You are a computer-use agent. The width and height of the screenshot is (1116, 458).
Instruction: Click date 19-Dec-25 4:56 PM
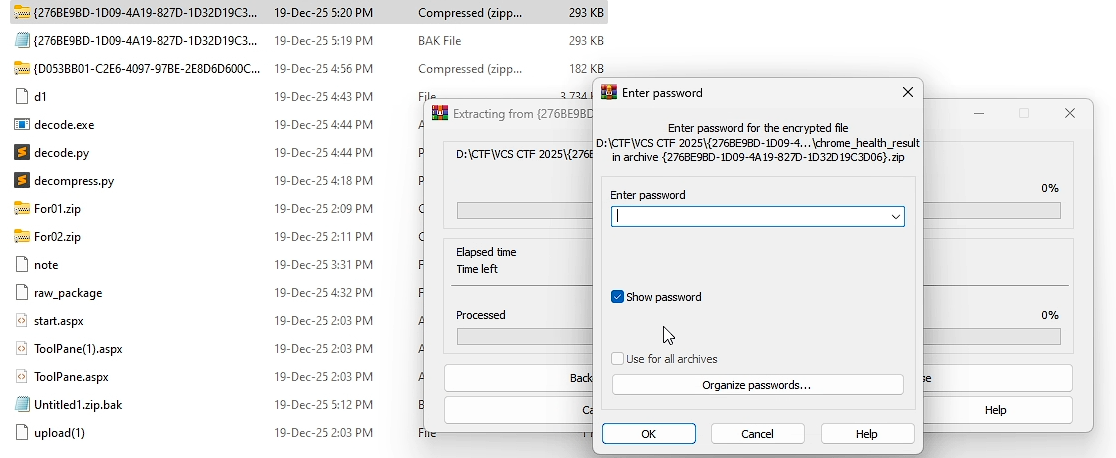323,68
